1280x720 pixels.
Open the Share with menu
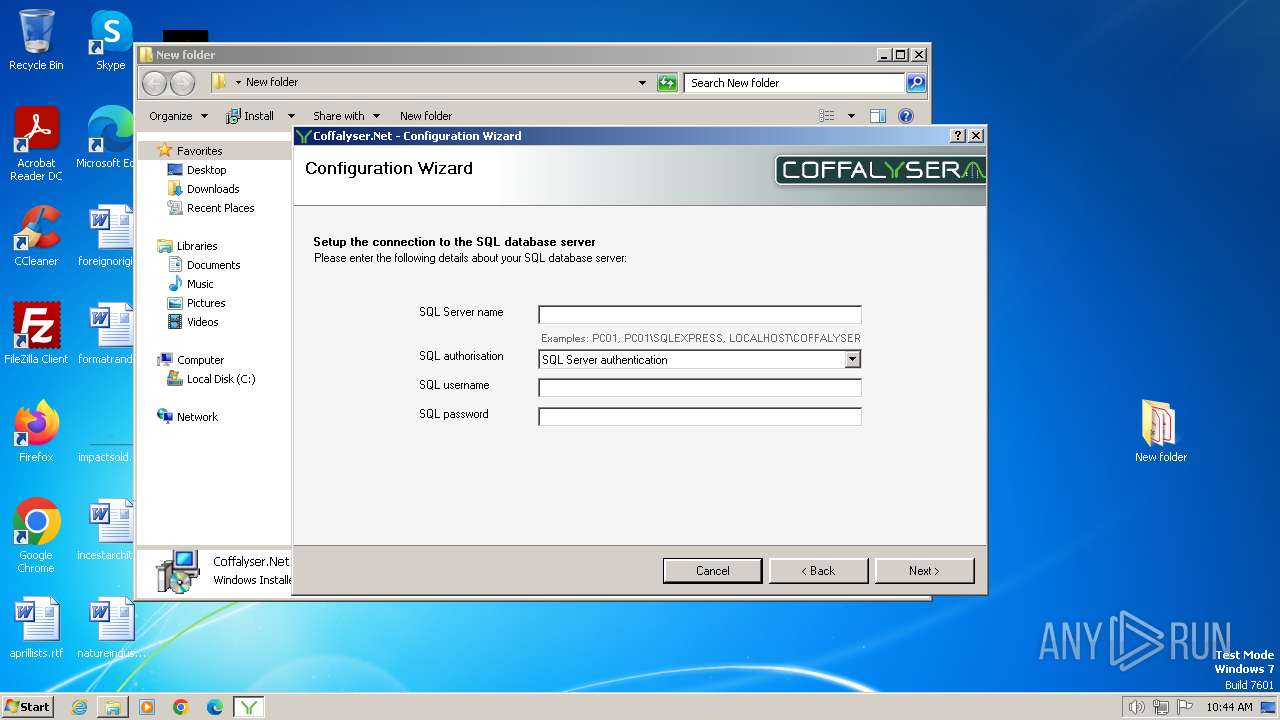346,116
